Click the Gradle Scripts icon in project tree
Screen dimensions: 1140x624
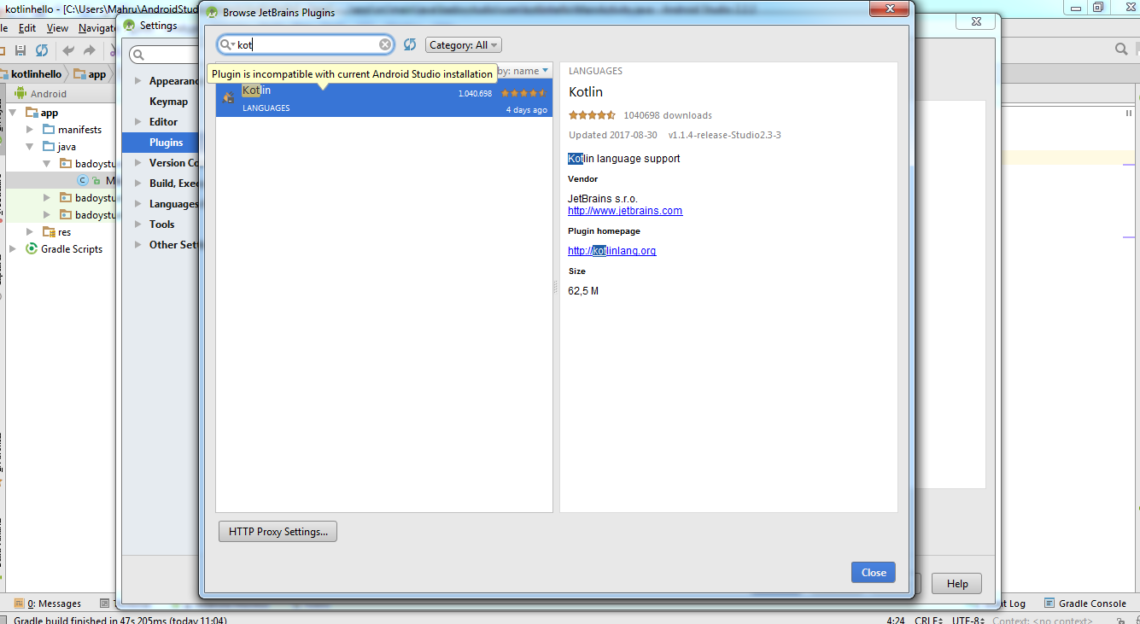tap(31, 249)
